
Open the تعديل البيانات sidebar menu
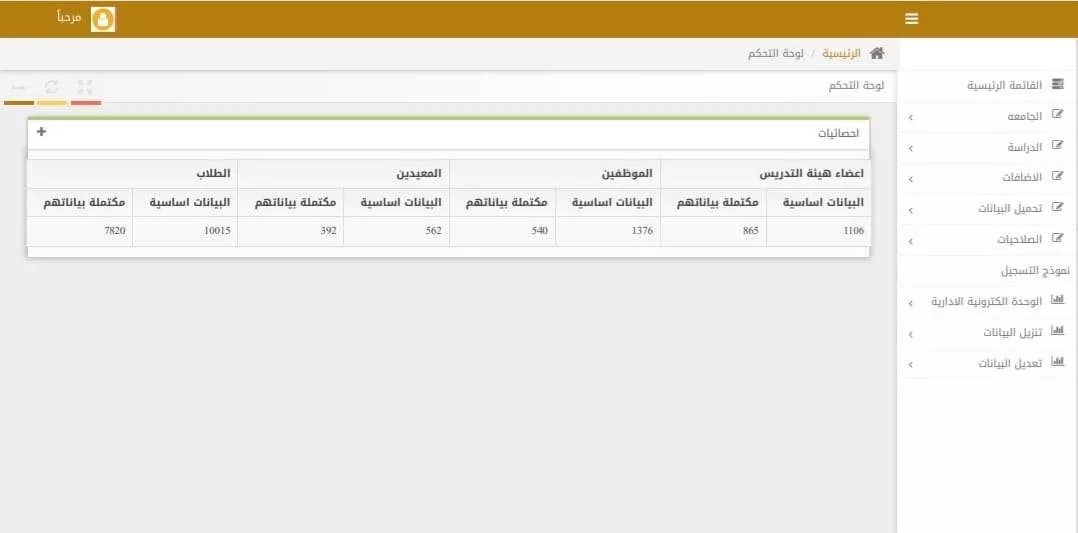click(x=987, y=363)
